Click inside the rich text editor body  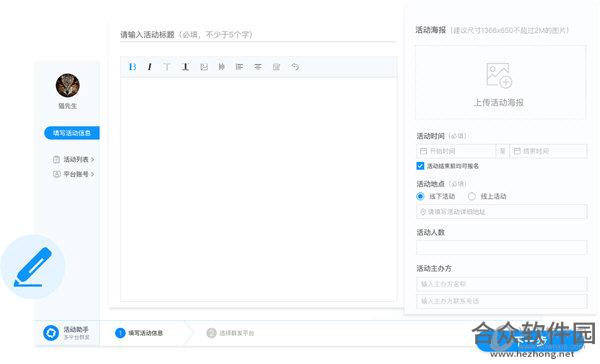click(259, 189)
